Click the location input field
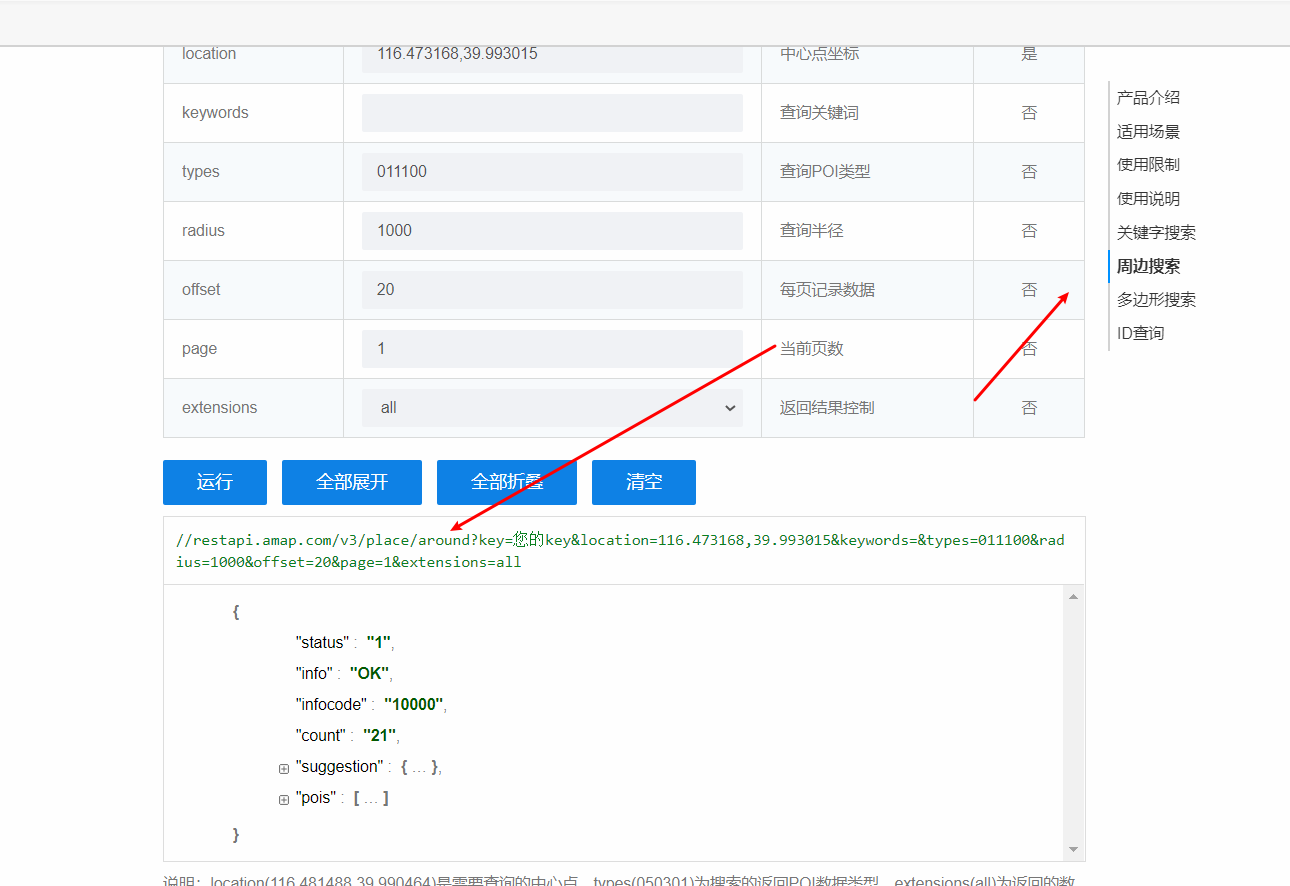This screenshot has width=1290, height=886. point(552,58)
